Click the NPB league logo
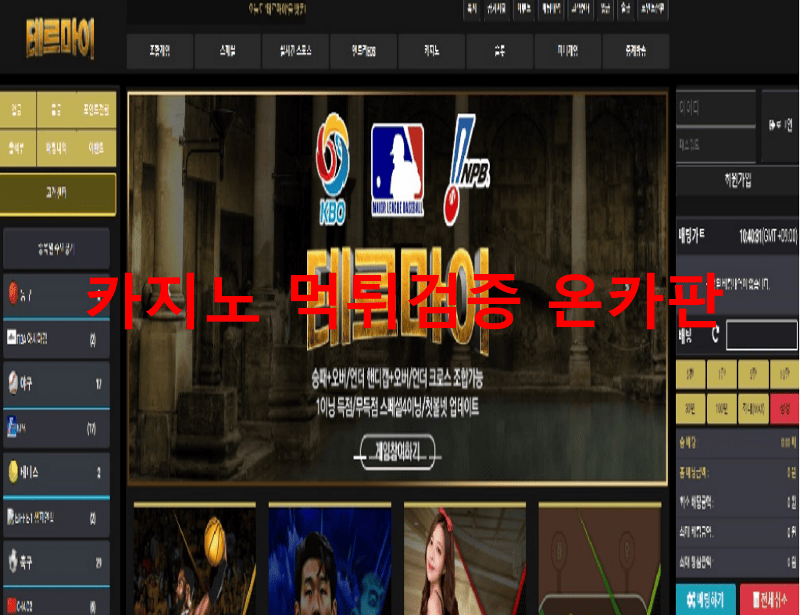This screenshot has height=615, width=800. 466,170
